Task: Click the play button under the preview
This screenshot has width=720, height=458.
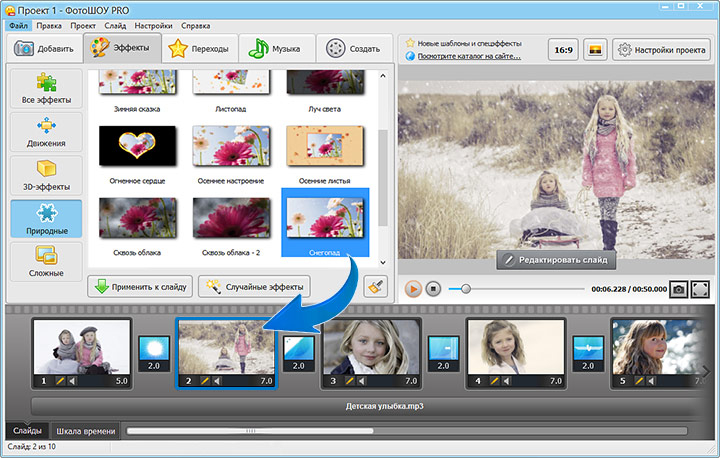Action: pyautogui.click(x=413, y=289)
